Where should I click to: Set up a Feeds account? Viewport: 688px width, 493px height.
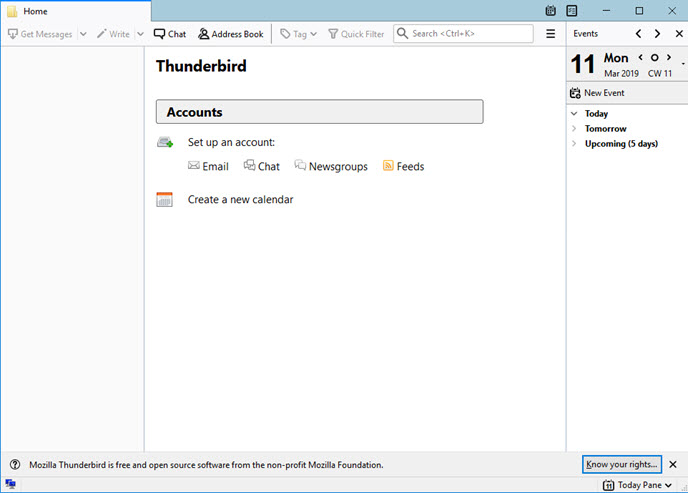(403, 166)
